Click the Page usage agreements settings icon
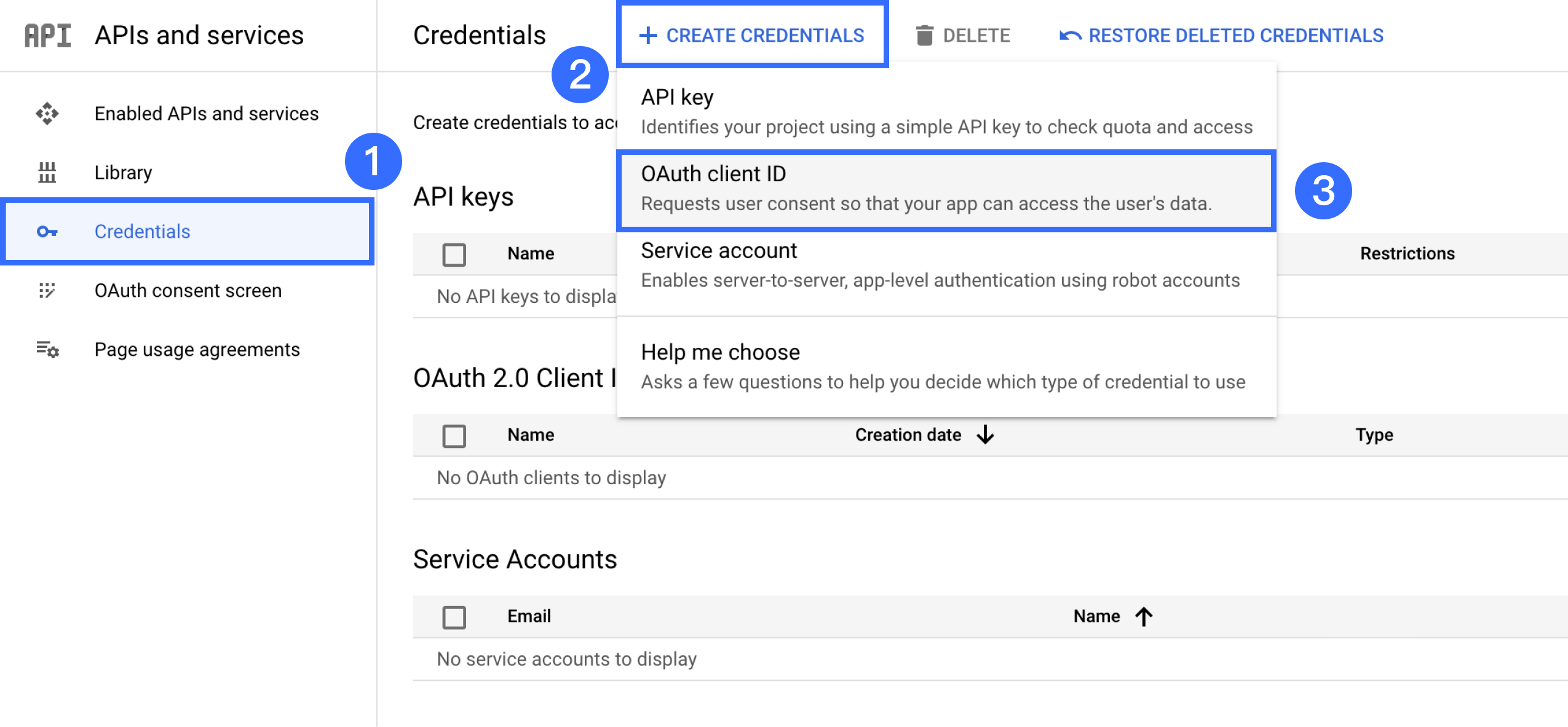The image size is (1568, 727). (x=47, y=350)
